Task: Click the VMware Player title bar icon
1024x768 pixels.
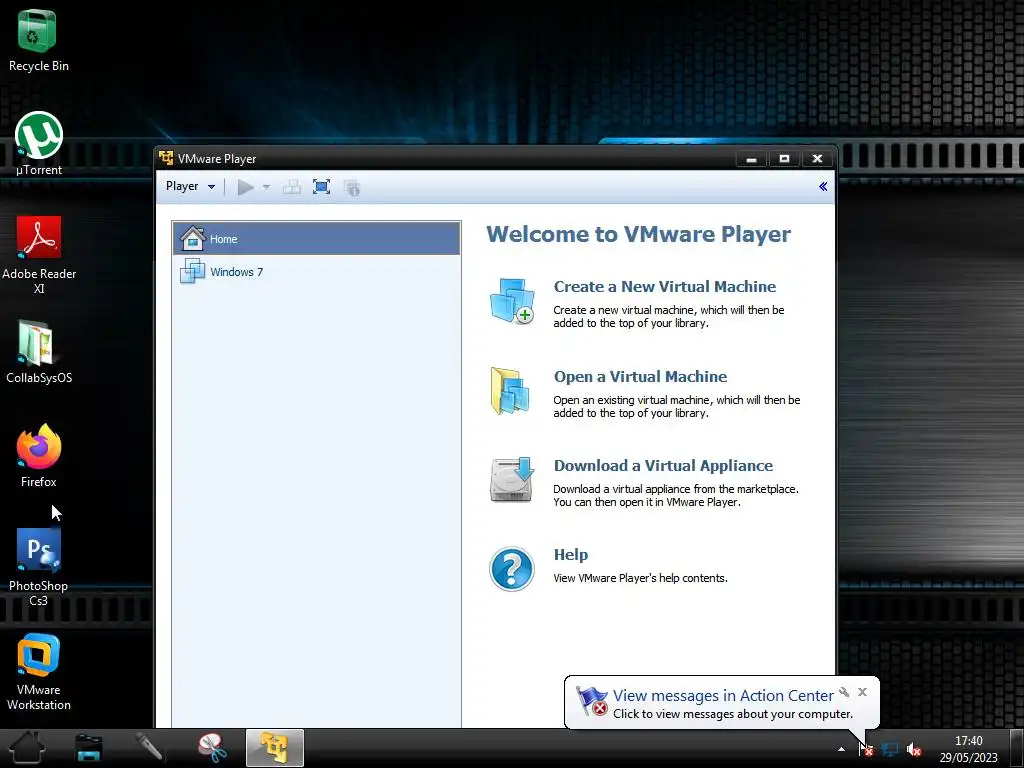Action: [166, 158]
